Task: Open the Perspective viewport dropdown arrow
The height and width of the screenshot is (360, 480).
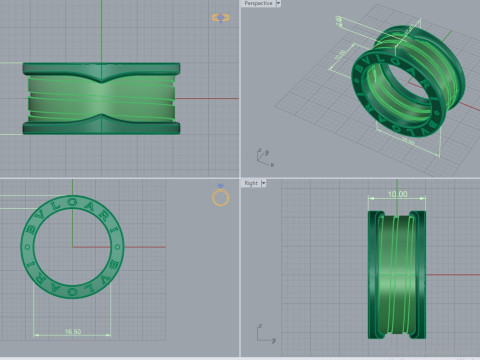Action: pyautogui.click(x=278, y=3)
